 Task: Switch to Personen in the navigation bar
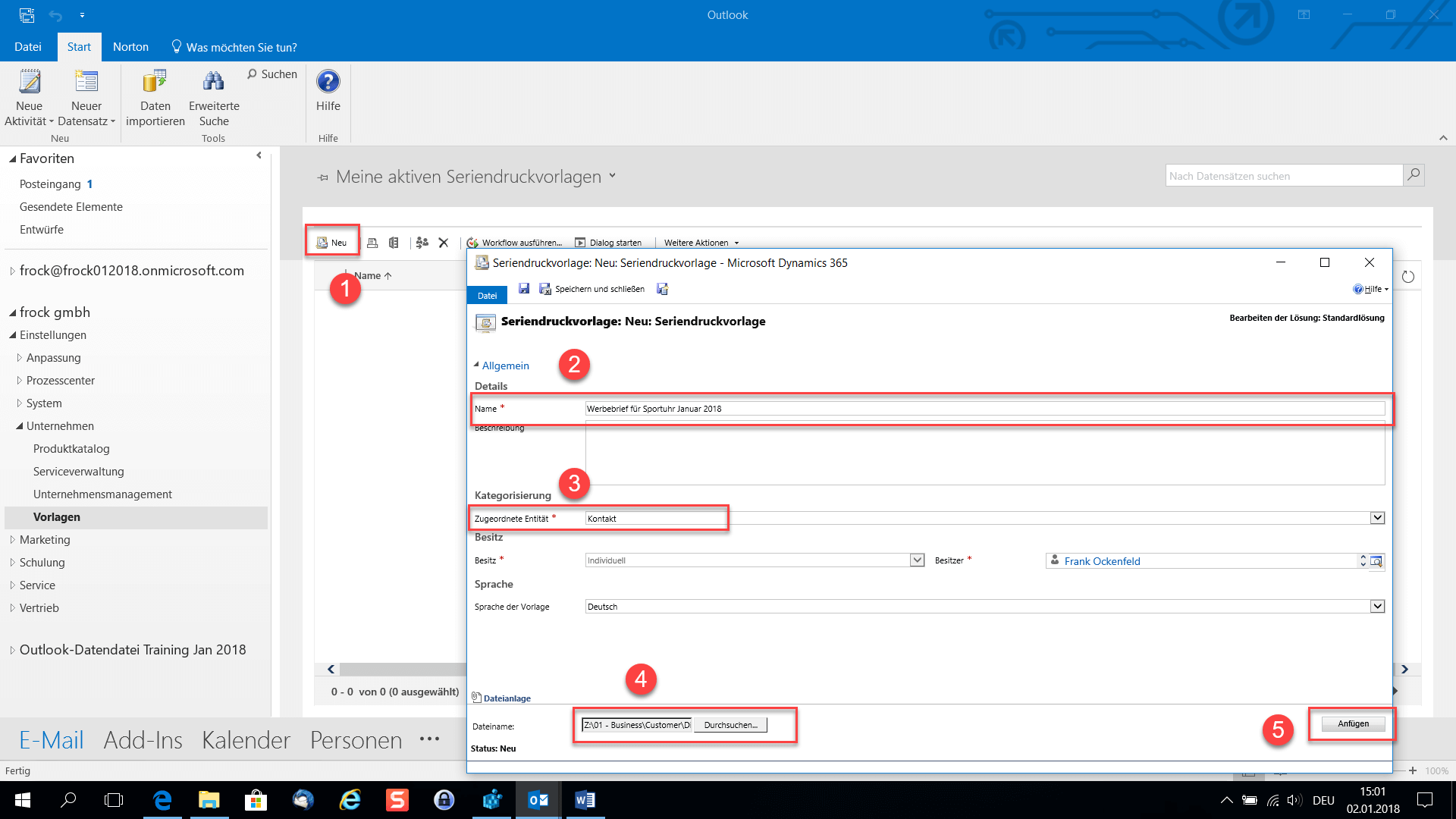356,740
